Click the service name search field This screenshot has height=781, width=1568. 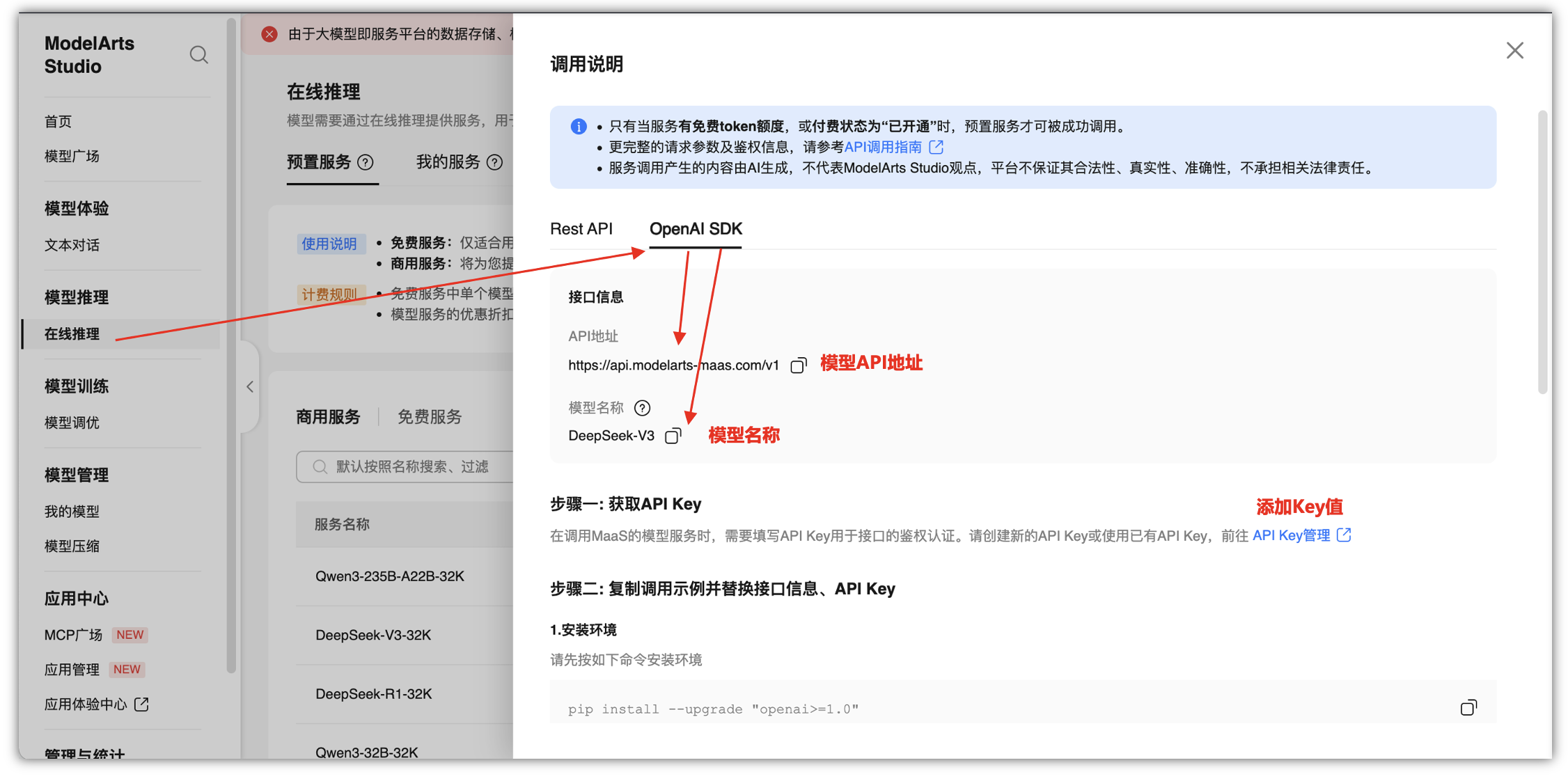click(x=405, y=466)
